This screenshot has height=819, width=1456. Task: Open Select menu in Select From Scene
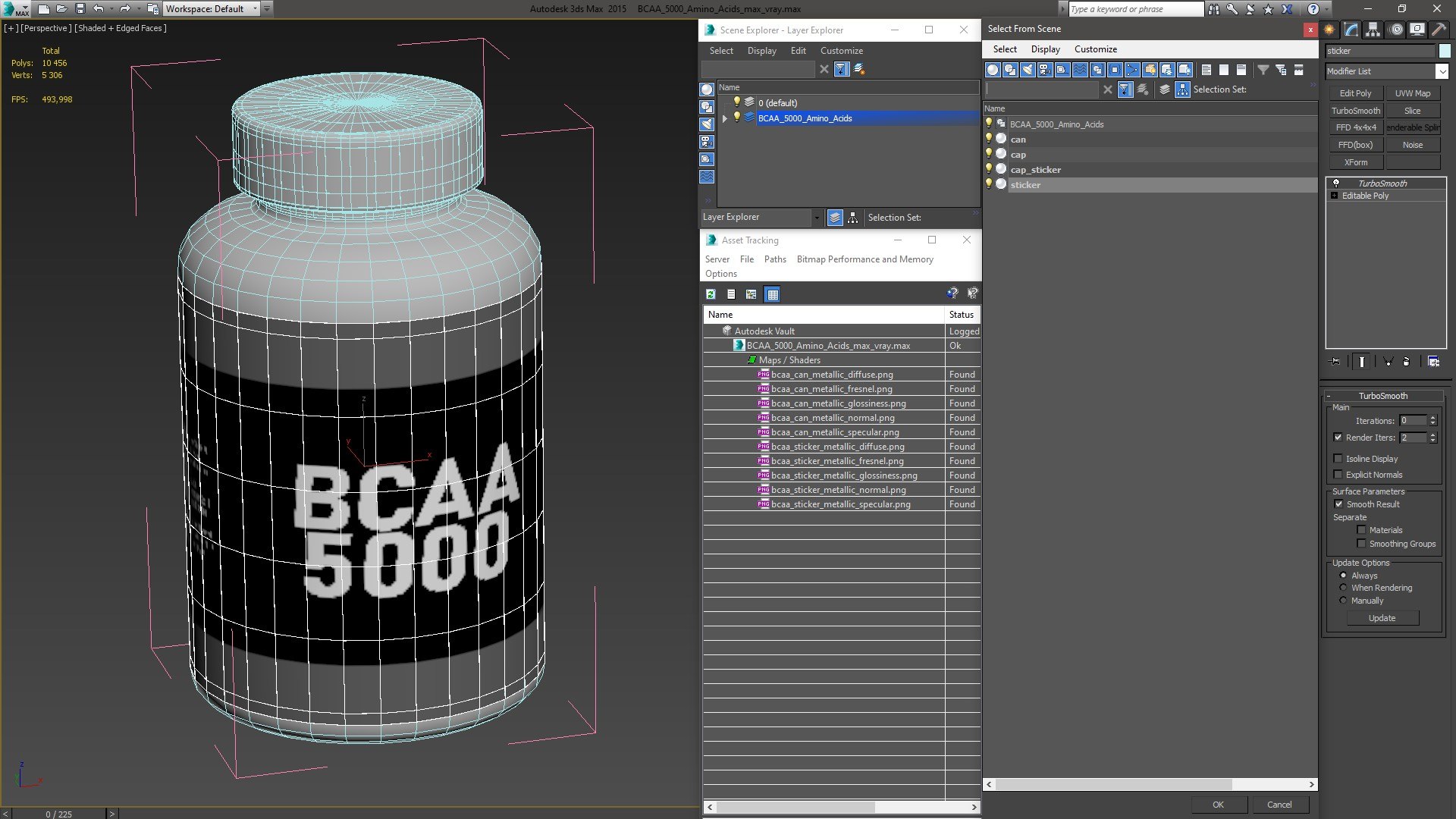[1005, 49]
